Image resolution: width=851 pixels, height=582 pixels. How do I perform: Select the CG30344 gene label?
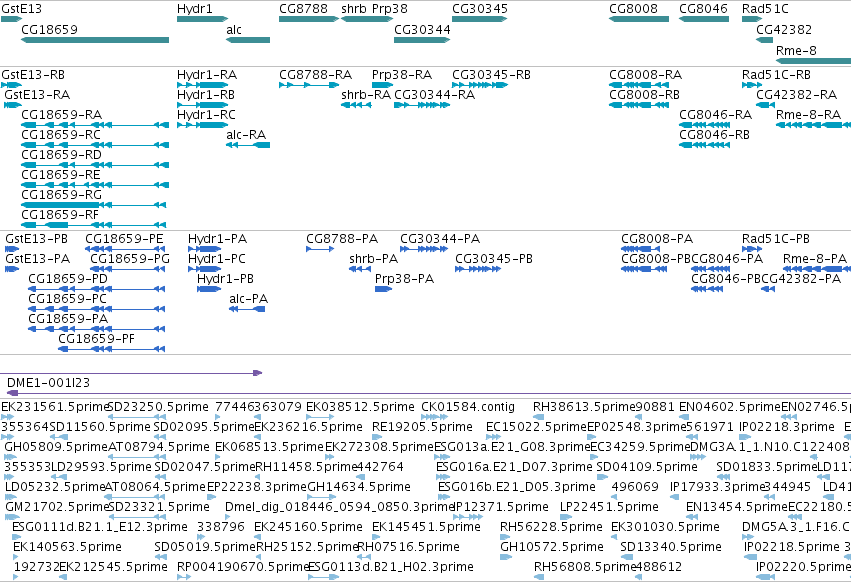422,29
